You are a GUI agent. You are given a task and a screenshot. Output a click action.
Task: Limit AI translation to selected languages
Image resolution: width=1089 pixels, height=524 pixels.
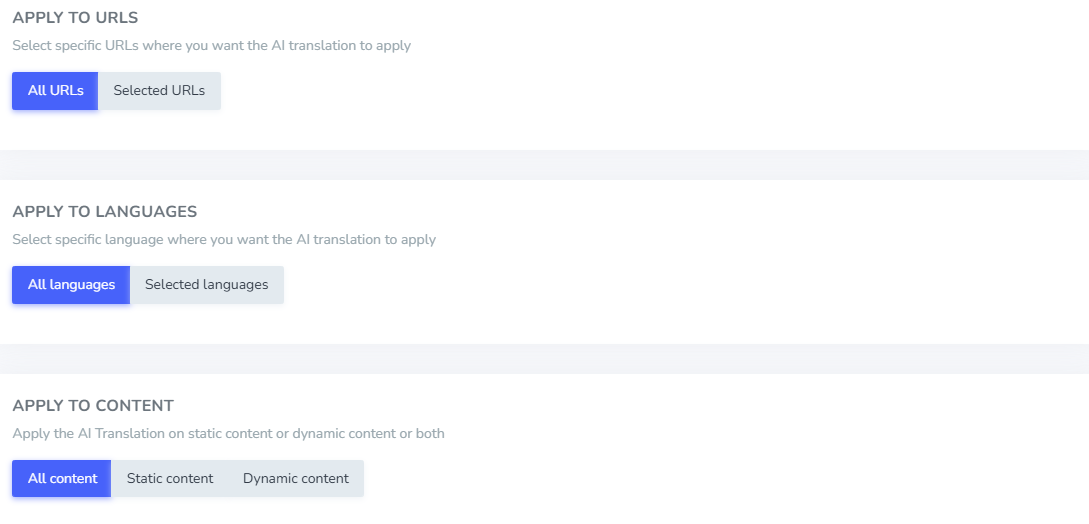pos(207,284)
